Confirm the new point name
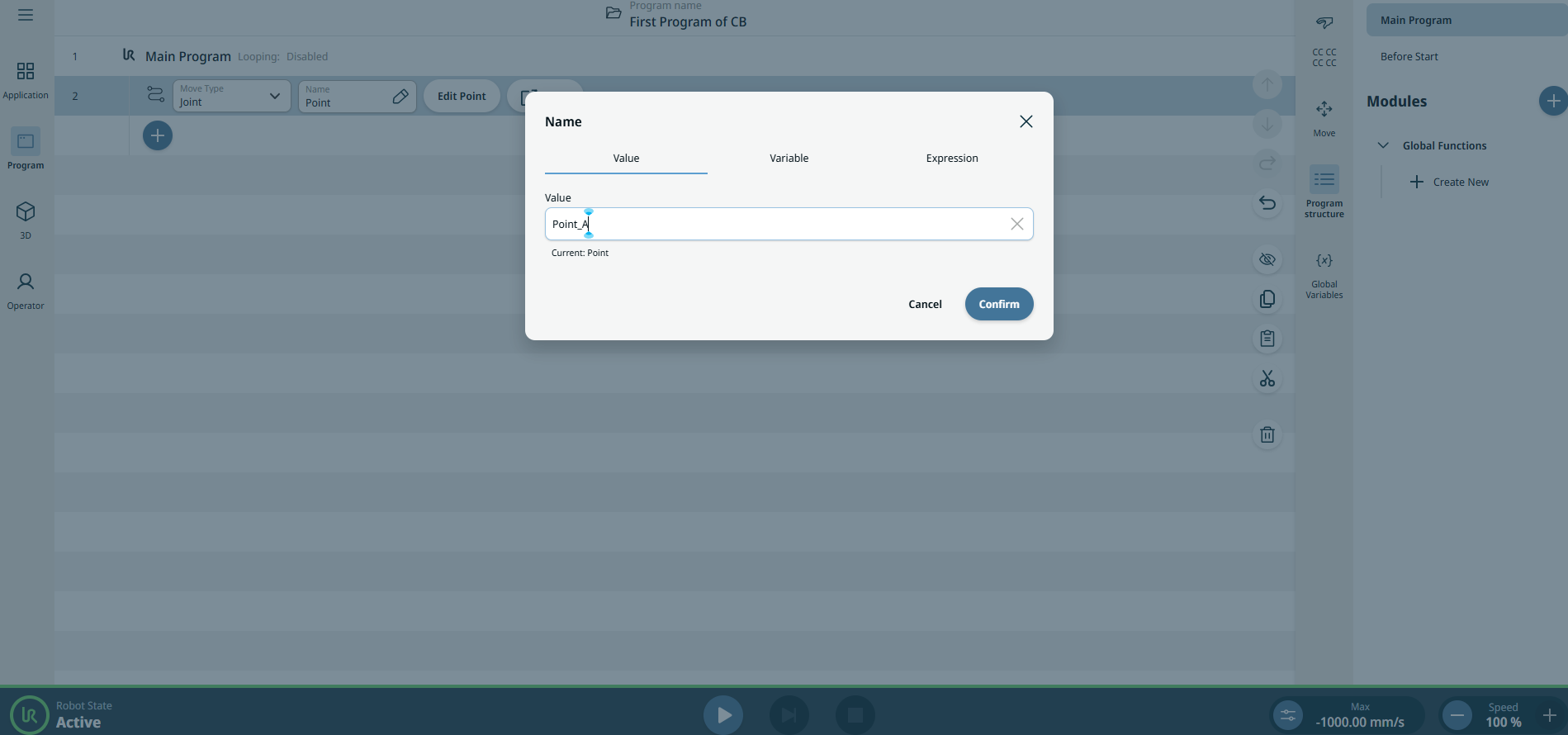Screen dimensions: 1568x735 [998, 304]
